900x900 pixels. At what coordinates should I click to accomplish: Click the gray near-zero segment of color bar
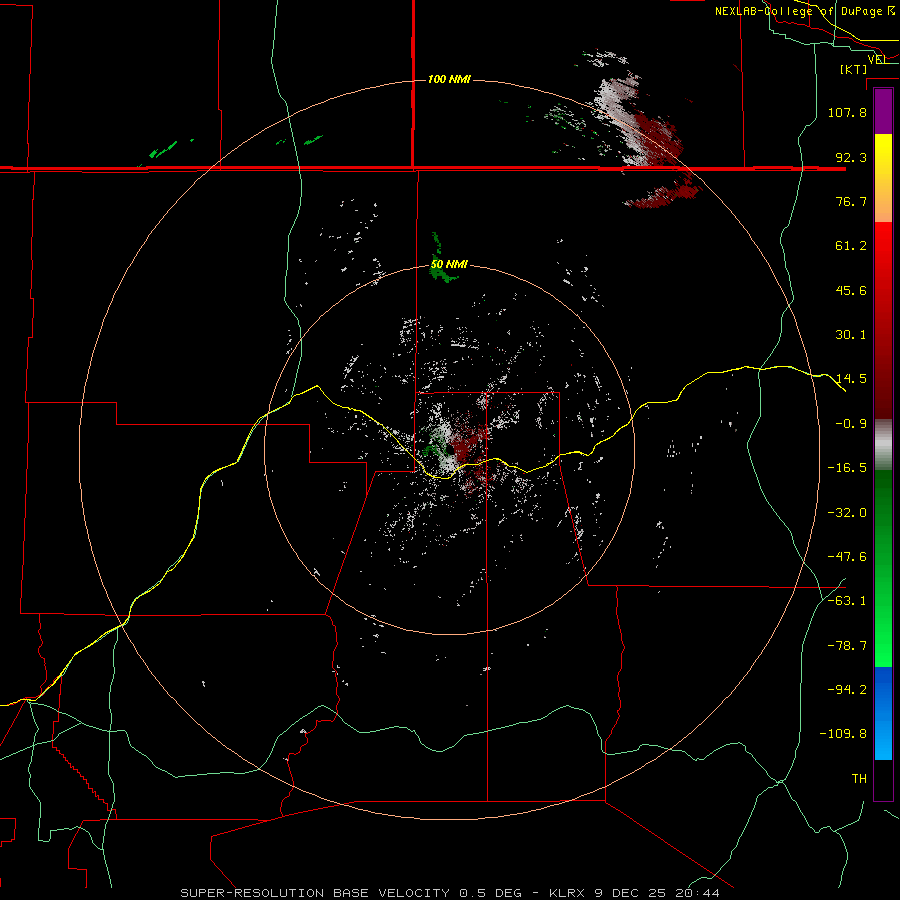click(x=883, y=445)
